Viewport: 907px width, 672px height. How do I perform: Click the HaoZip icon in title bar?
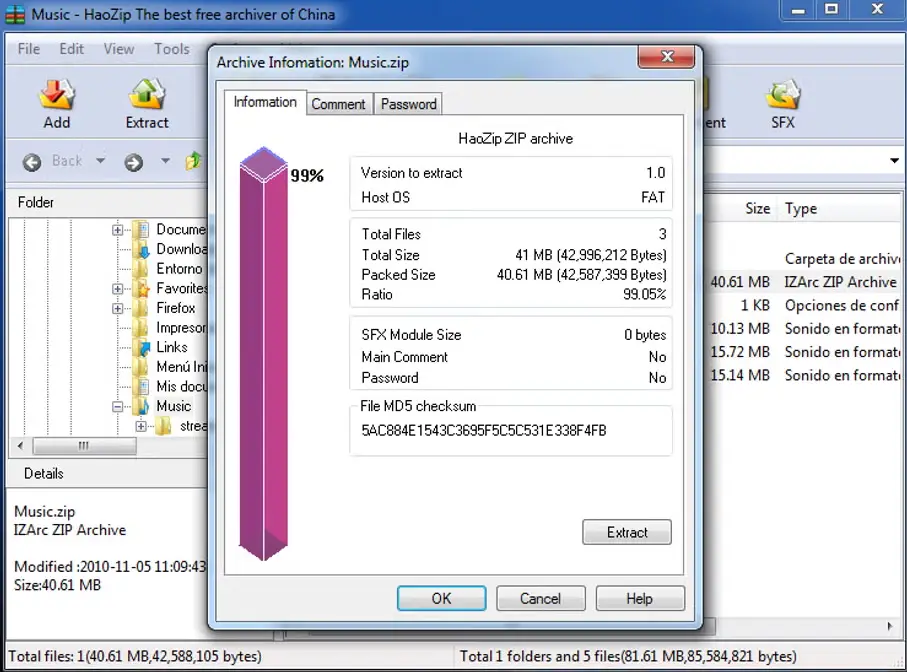(15, 15)
